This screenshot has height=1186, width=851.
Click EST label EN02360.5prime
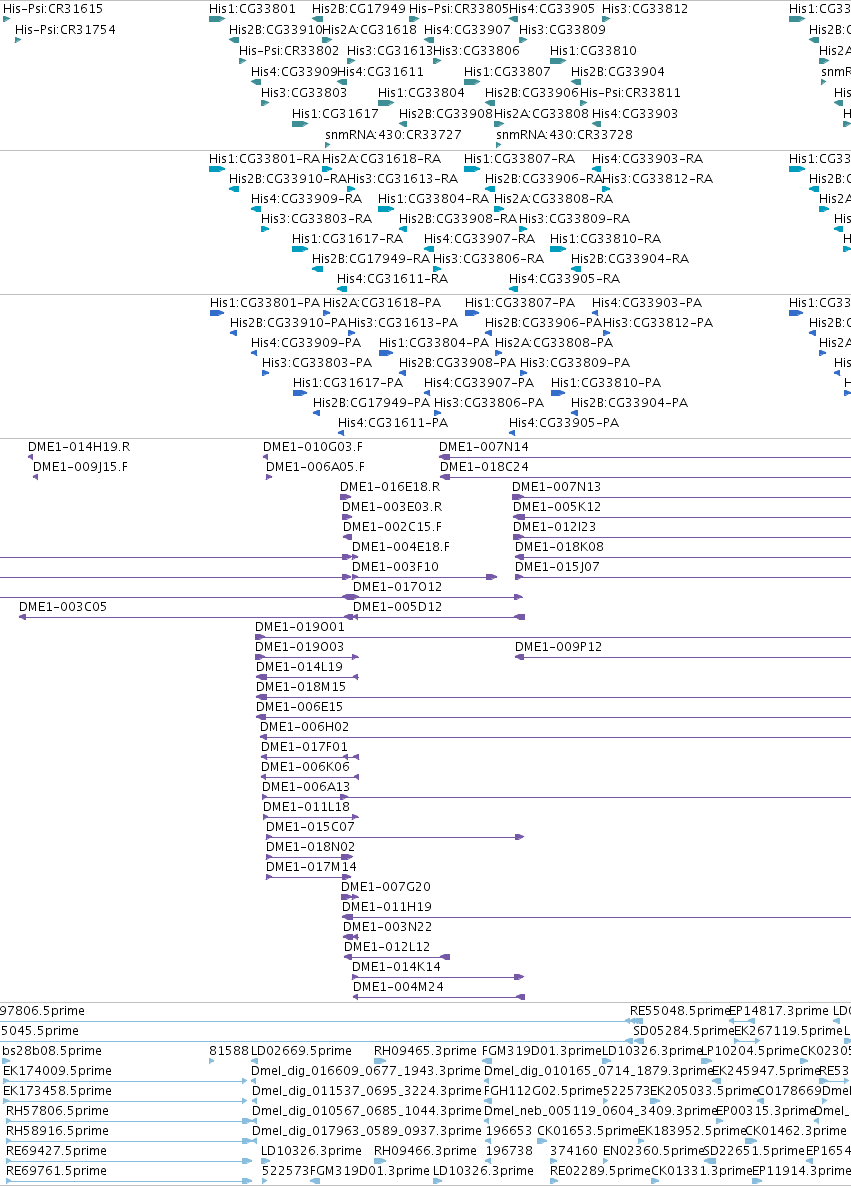click(654, 1151)
